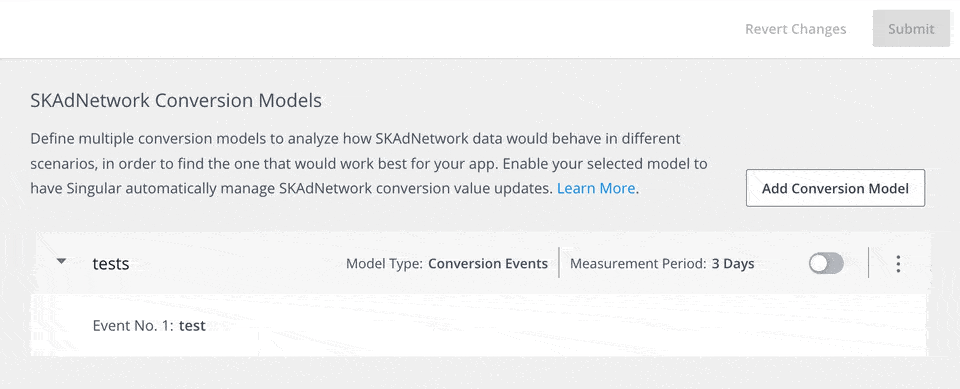This screenshot has height=389, width=960.
Task: Click the Model Type label
Action: (x=384, y=263)
